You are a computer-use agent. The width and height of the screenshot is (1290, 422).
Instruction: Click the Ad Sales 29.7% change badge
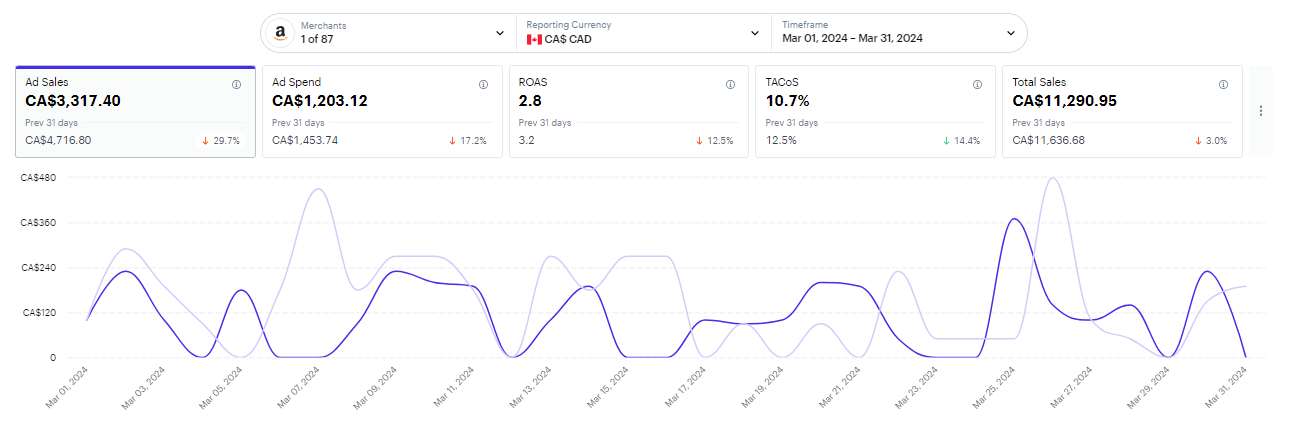[x=221, y=140]
